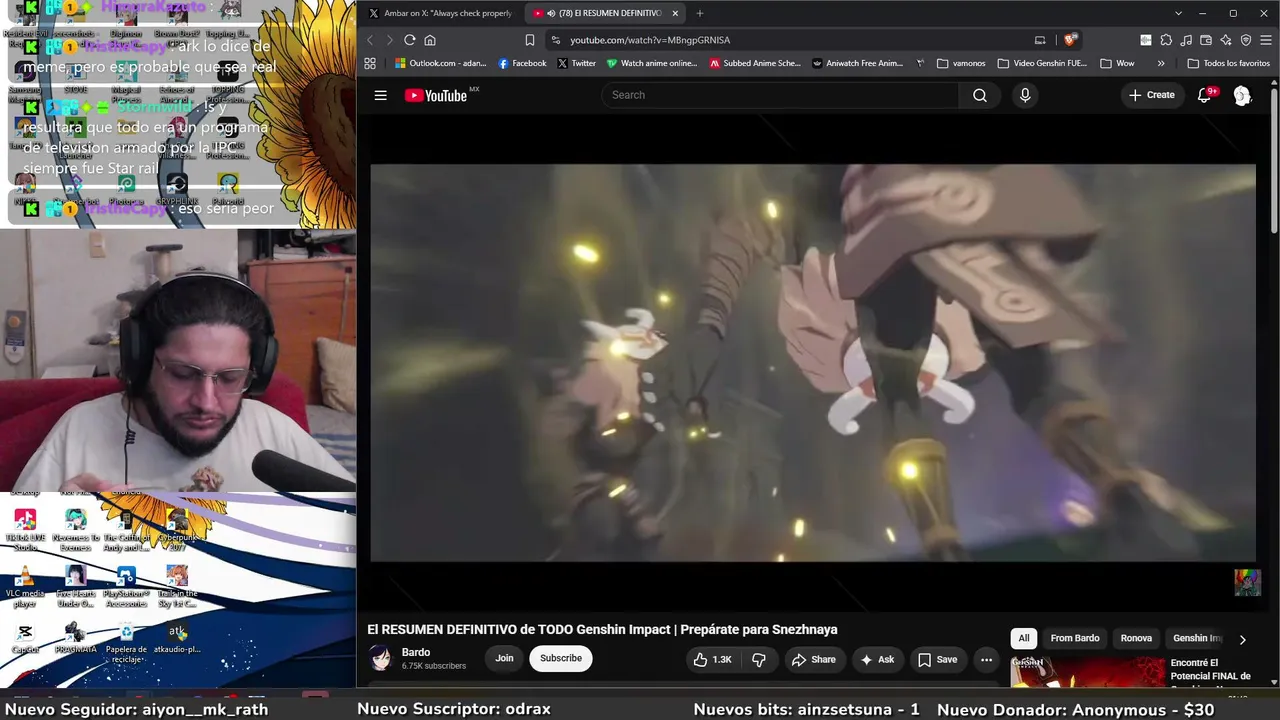Select the All filter chip
Screen dimensions: 1280x720
pos(1023,638)
